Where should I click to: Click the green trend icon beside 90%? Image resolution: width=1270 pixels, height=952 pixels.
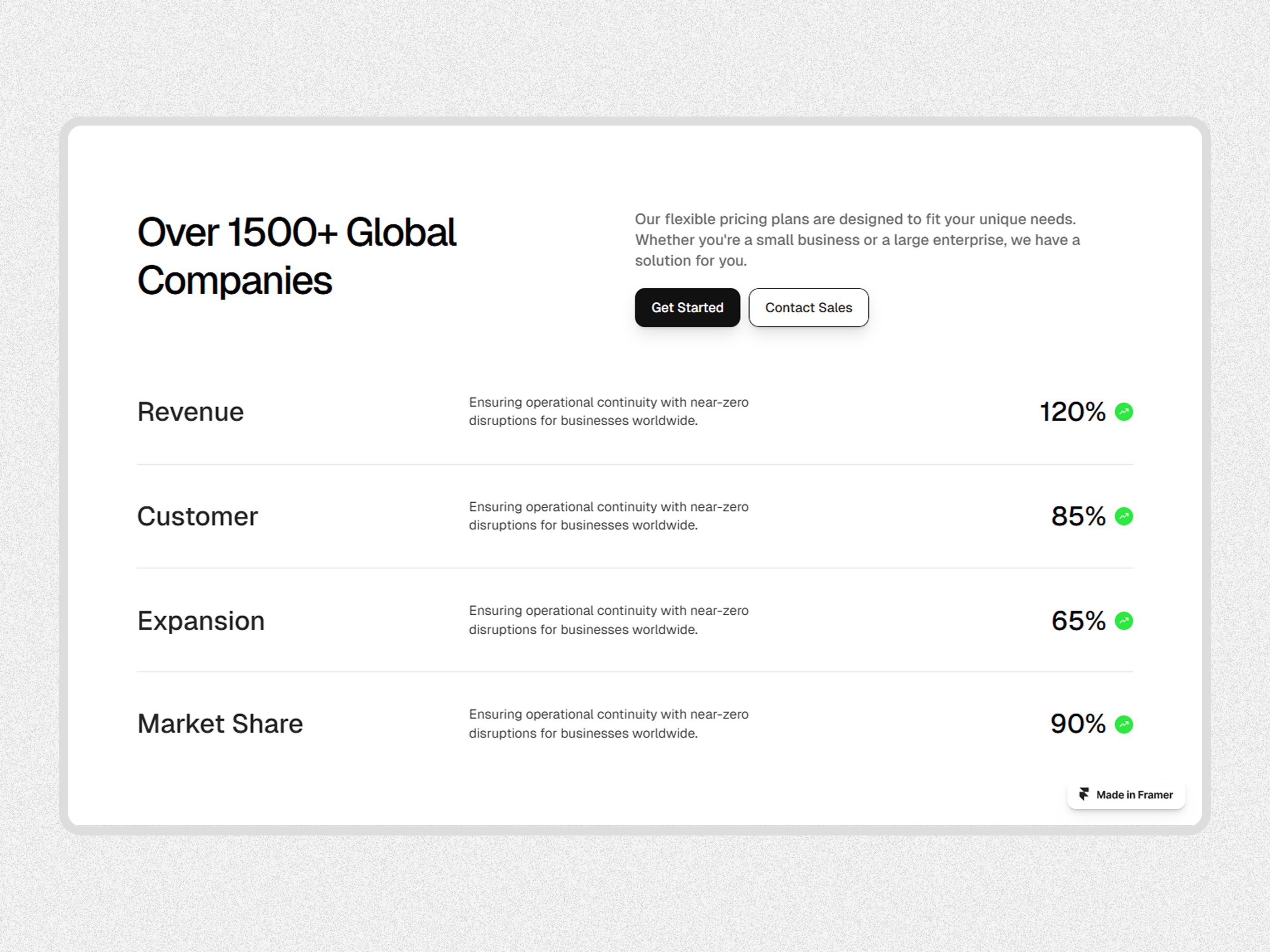[x=1123, y=724]
